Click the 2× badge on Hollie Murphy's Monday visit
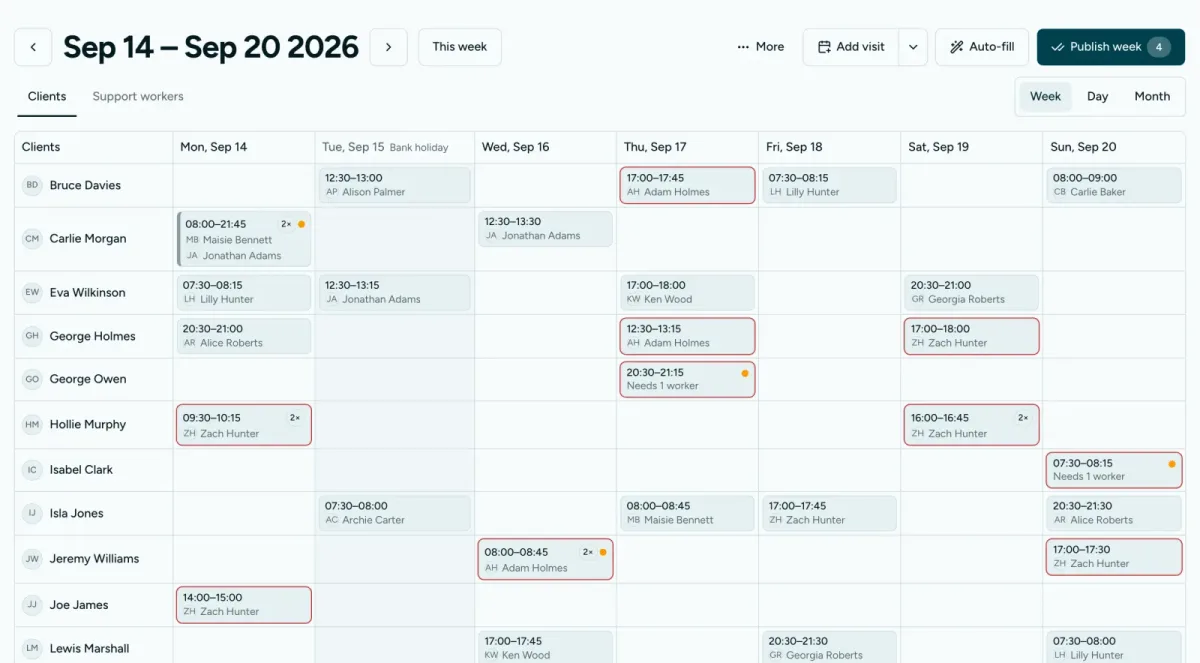The width and height of the screenshot is (1200, 663). 295,418
